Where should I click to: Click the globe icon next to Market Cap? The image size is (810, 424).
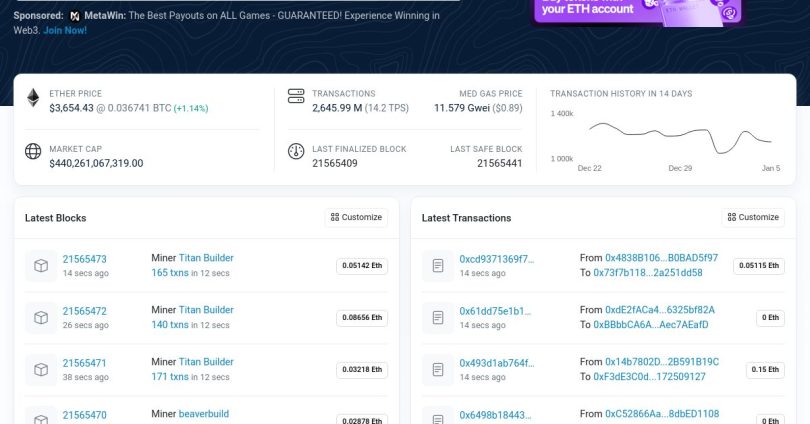[33, 154]
